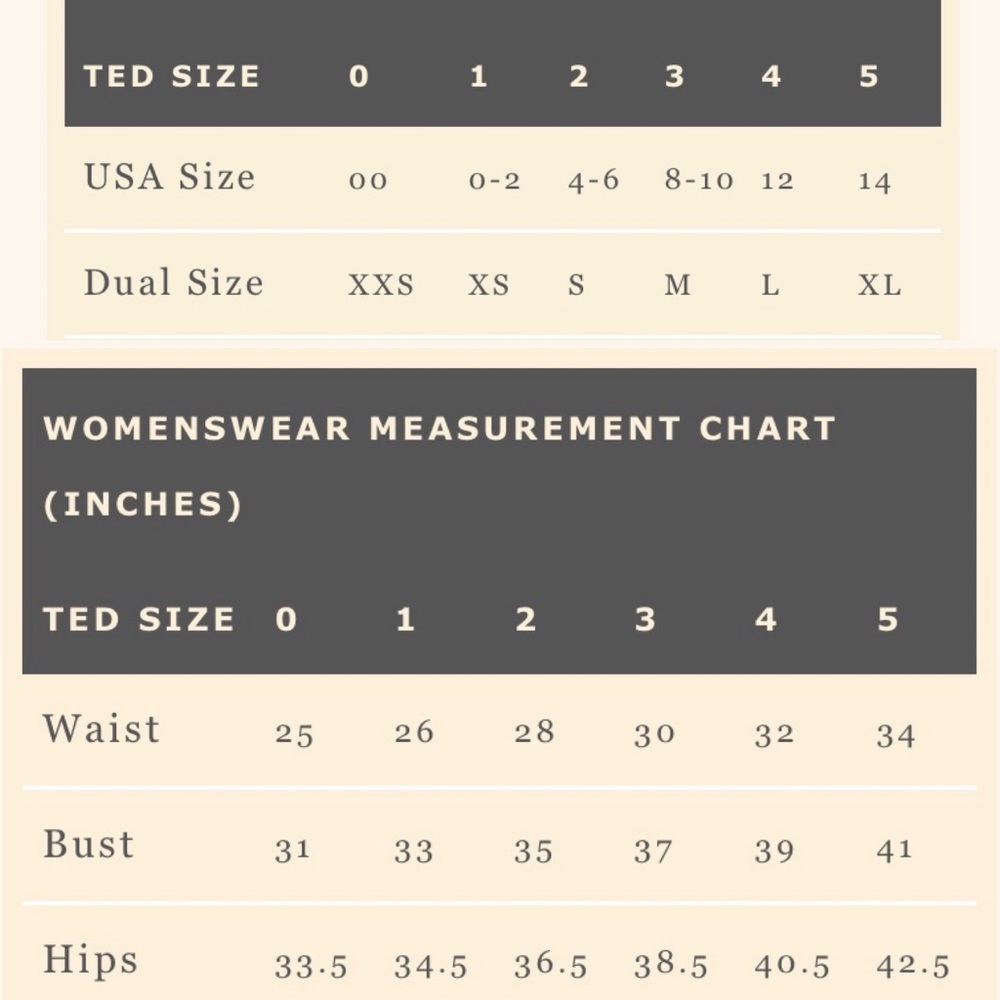The width and height of the screenshot is (1000, 1000).
Task: Click the Bust row label
Action: 88,844
